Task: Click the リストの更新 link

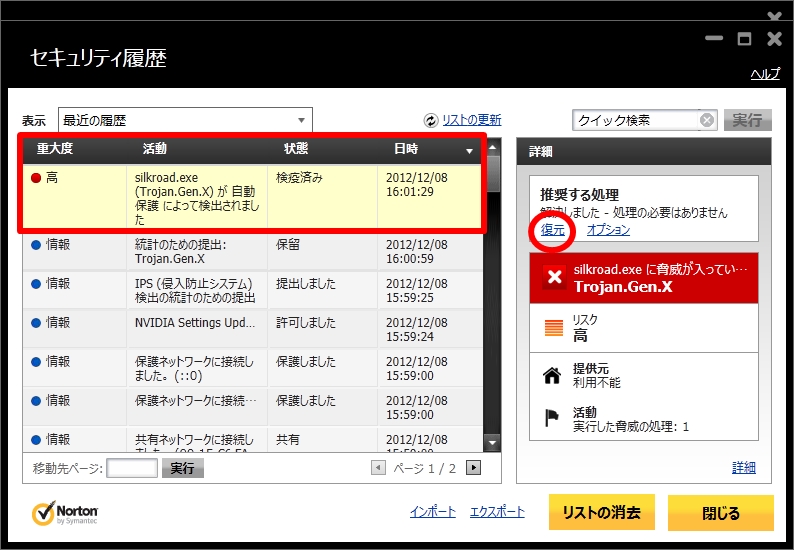Action: pyautogui.click(x=472, y=120)
